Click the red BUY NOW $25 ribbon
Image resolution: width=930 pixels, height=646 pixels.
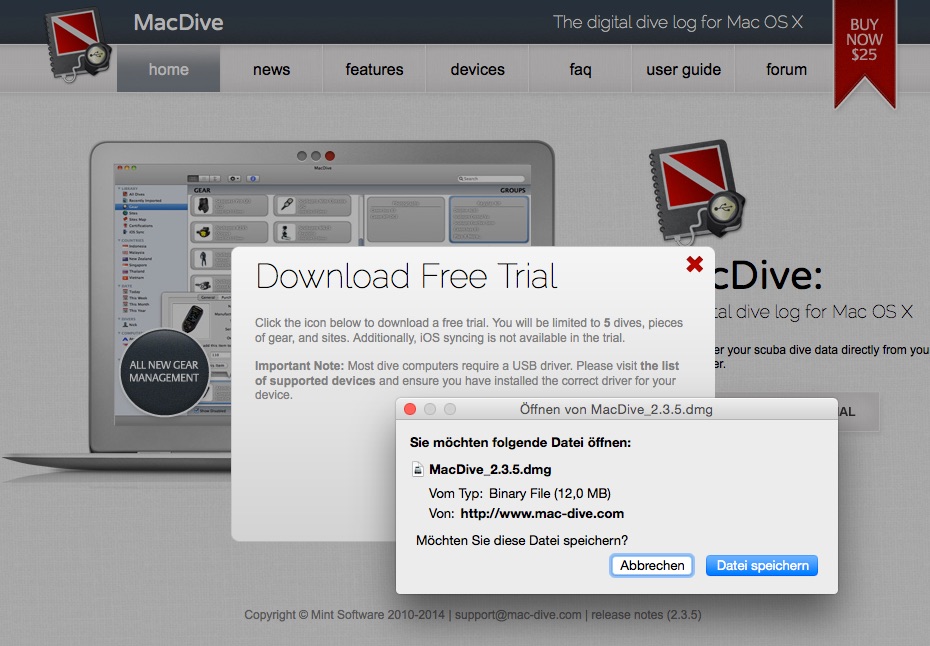click(x=864, y=47)
